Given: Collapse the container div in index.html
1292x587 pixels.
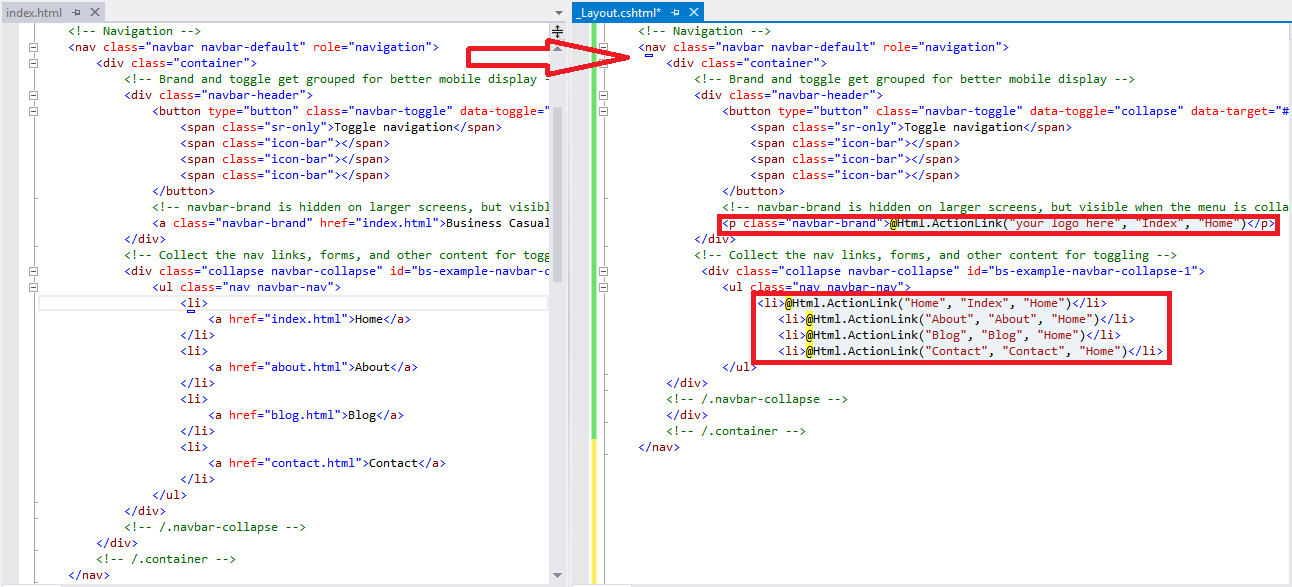Looking at the screenshot, I should tap(33, 63).
